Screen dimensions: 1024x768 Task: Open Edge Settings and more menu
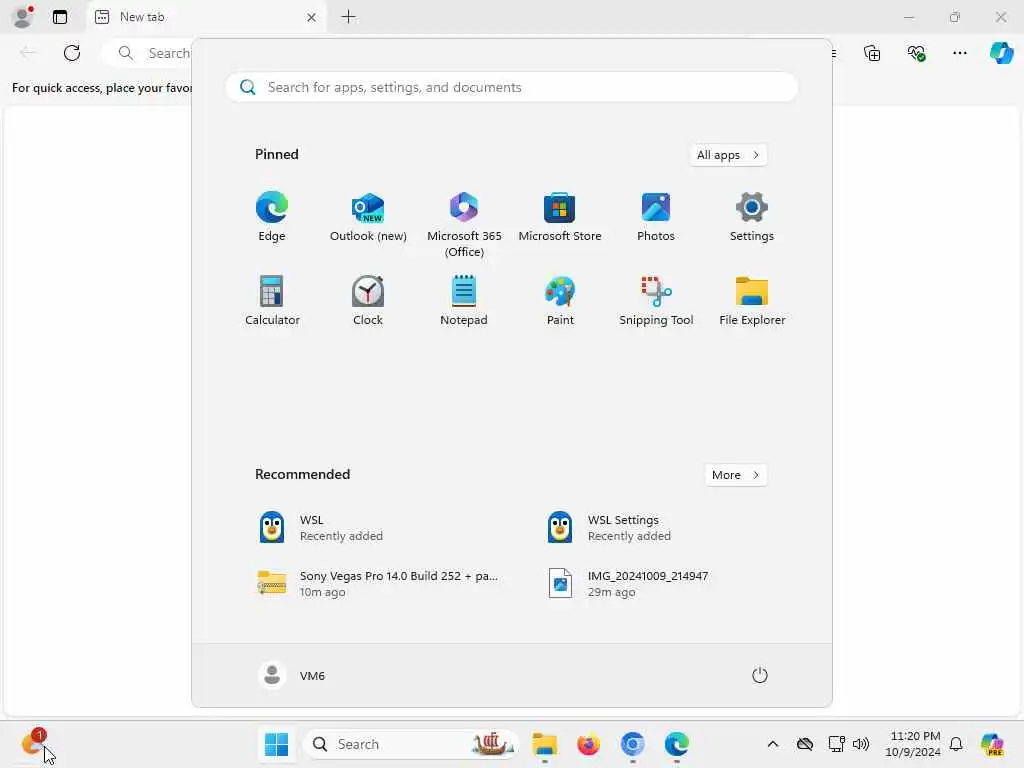click(959, 53)
